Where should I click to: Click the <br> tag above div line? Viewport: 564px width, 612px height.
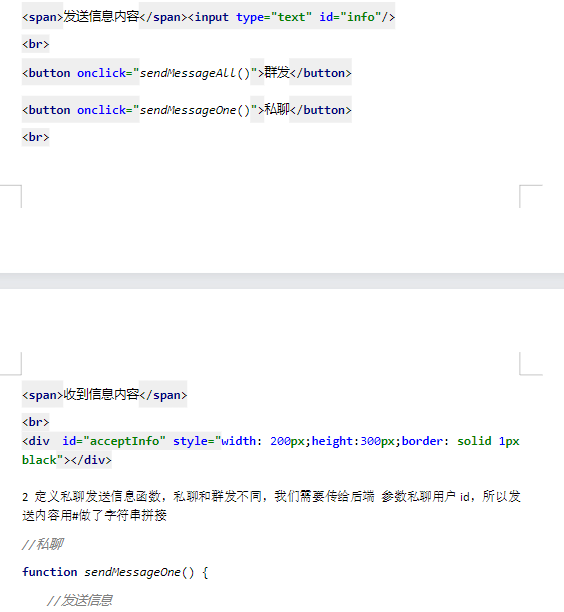(36, 422)
